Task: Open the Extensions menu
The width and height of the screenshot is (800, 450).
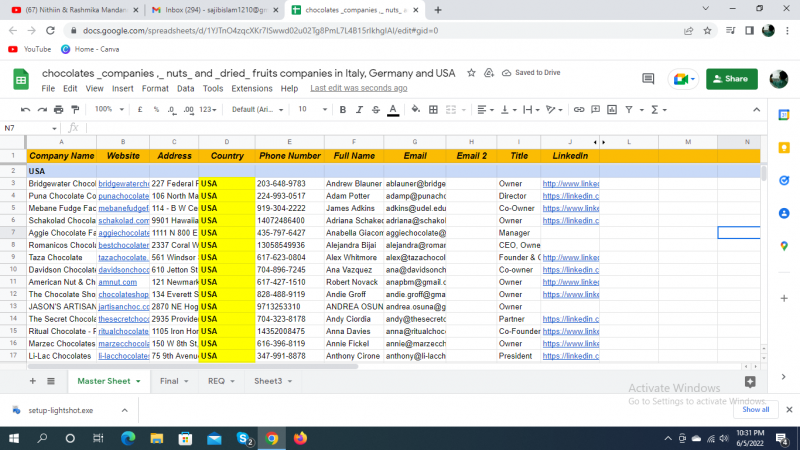Action: pyautogui.click(x=252, y=88)
